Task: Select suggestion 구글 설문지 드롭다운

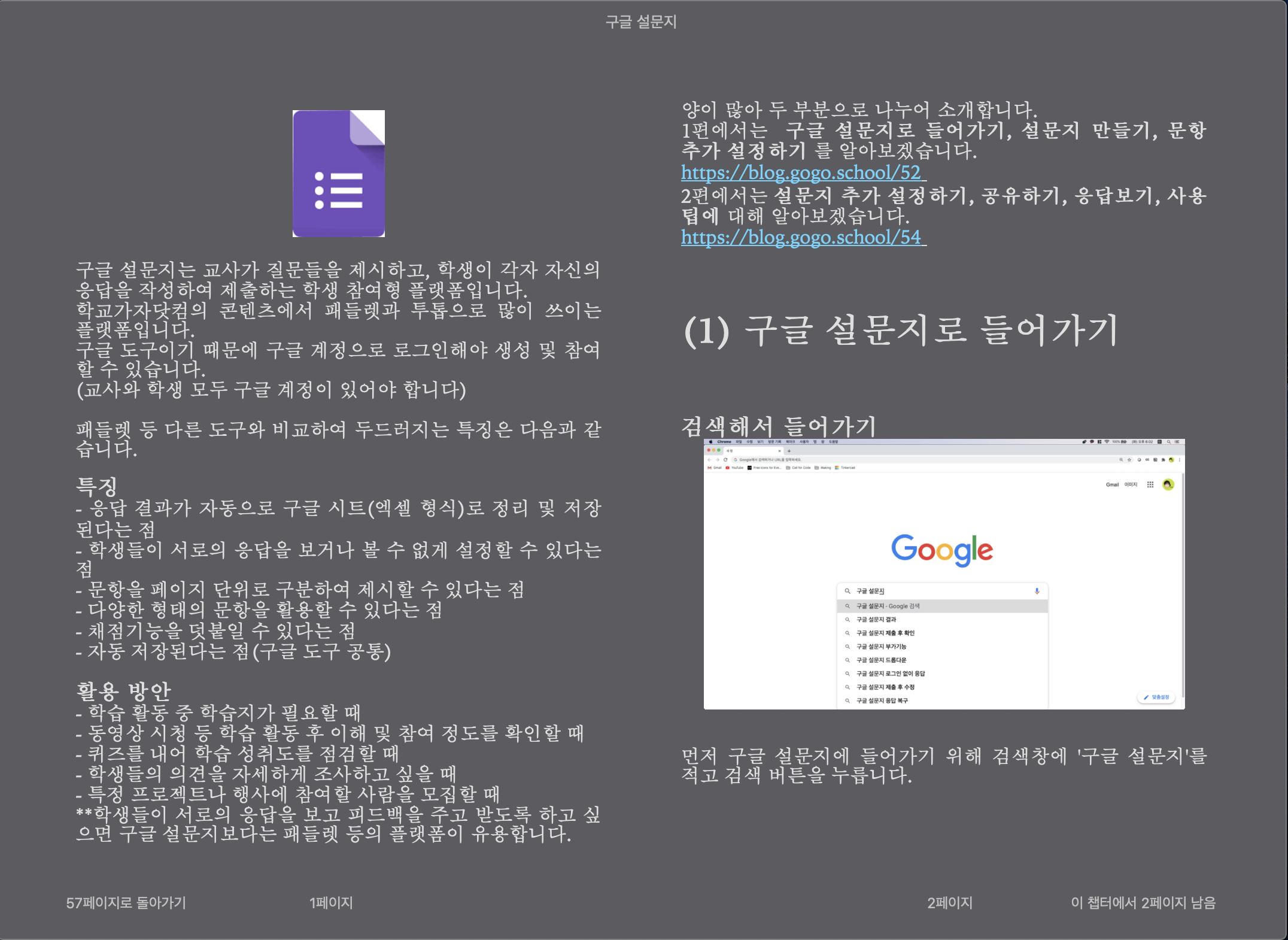Action: 881,660
